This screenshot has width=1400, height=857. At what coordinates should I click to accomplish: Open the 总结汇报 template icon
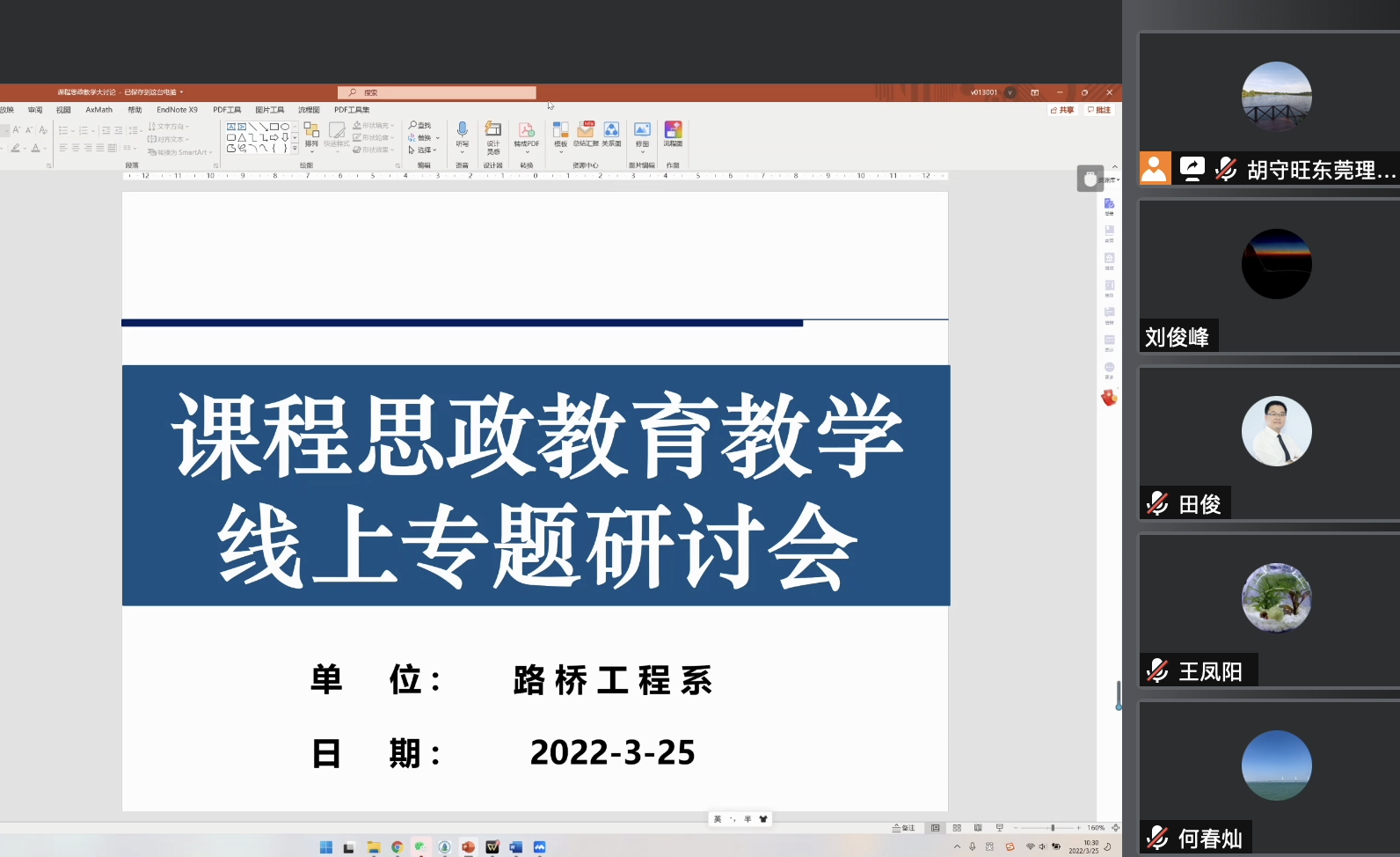[x=586, y=134]
